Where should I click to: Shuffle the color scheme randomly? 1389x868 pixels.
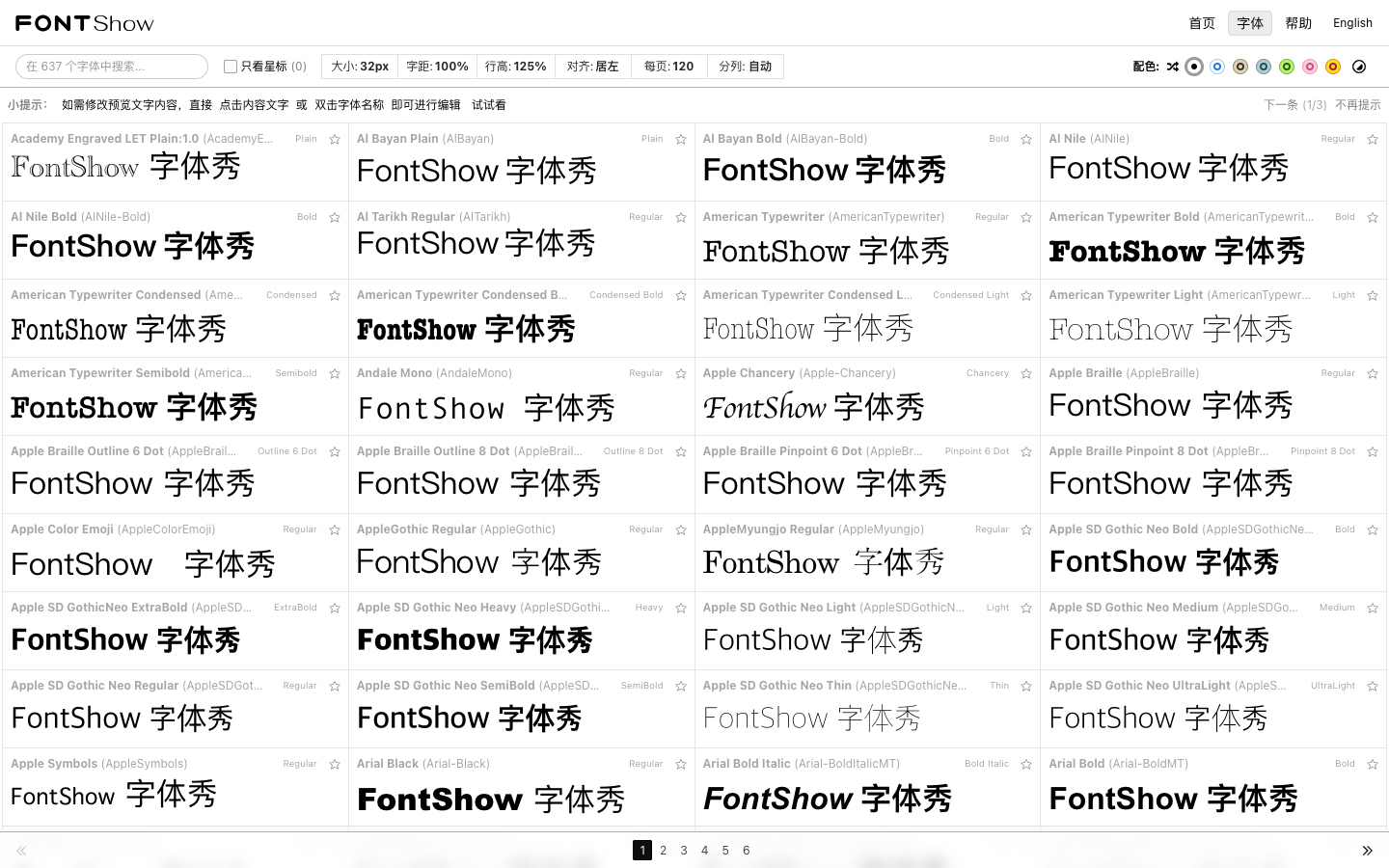[1172, 67]
